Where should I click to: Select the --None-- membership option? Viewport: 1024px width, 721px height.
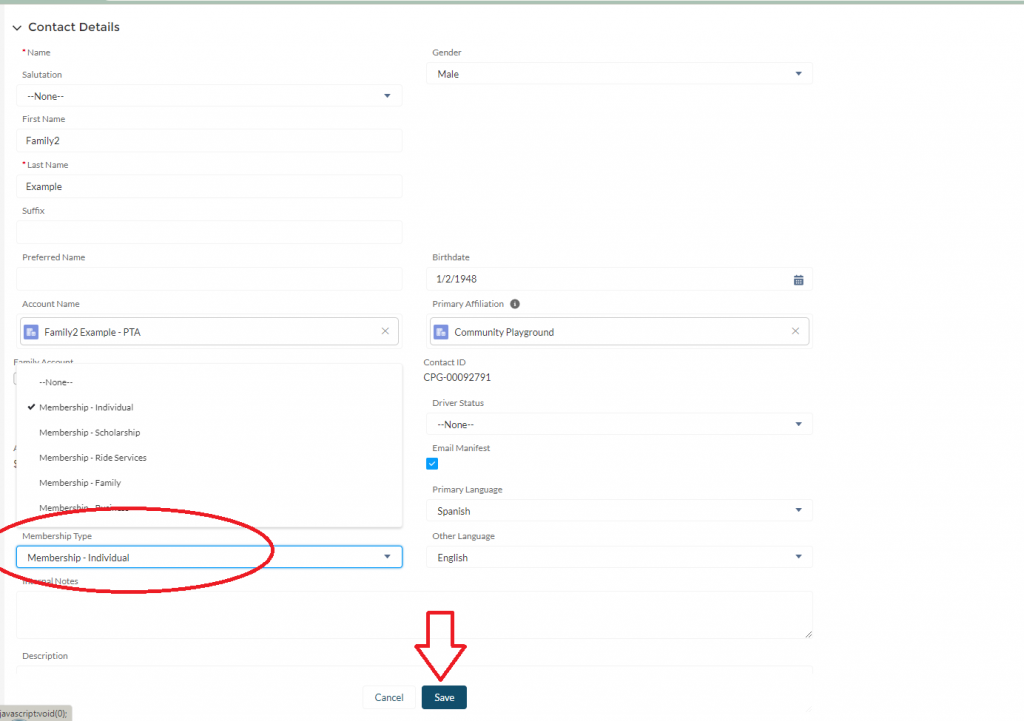pyautogui.click(x=56, y=382)
